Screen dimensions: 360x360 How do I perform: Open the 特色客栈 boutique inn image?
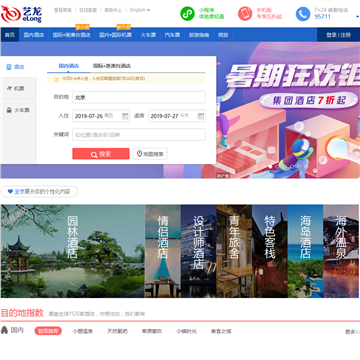point(270,251)
